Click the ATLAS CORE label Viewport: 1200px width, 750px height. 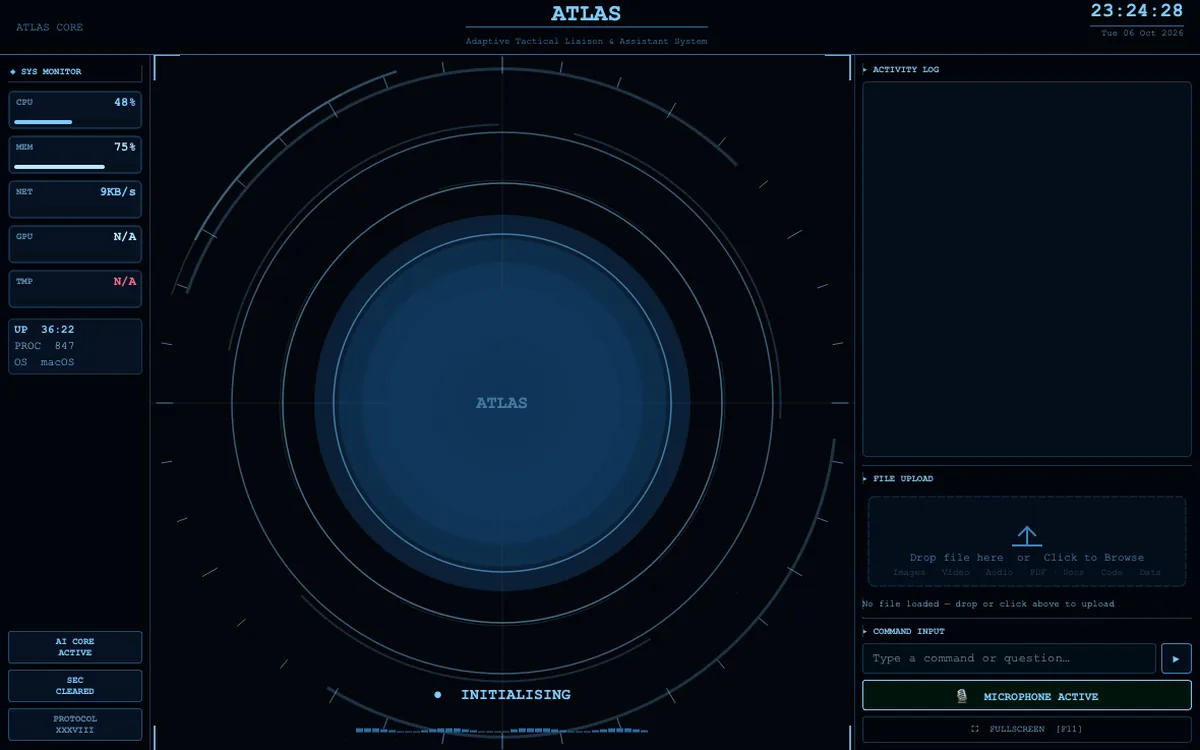[x=49, y=28]
